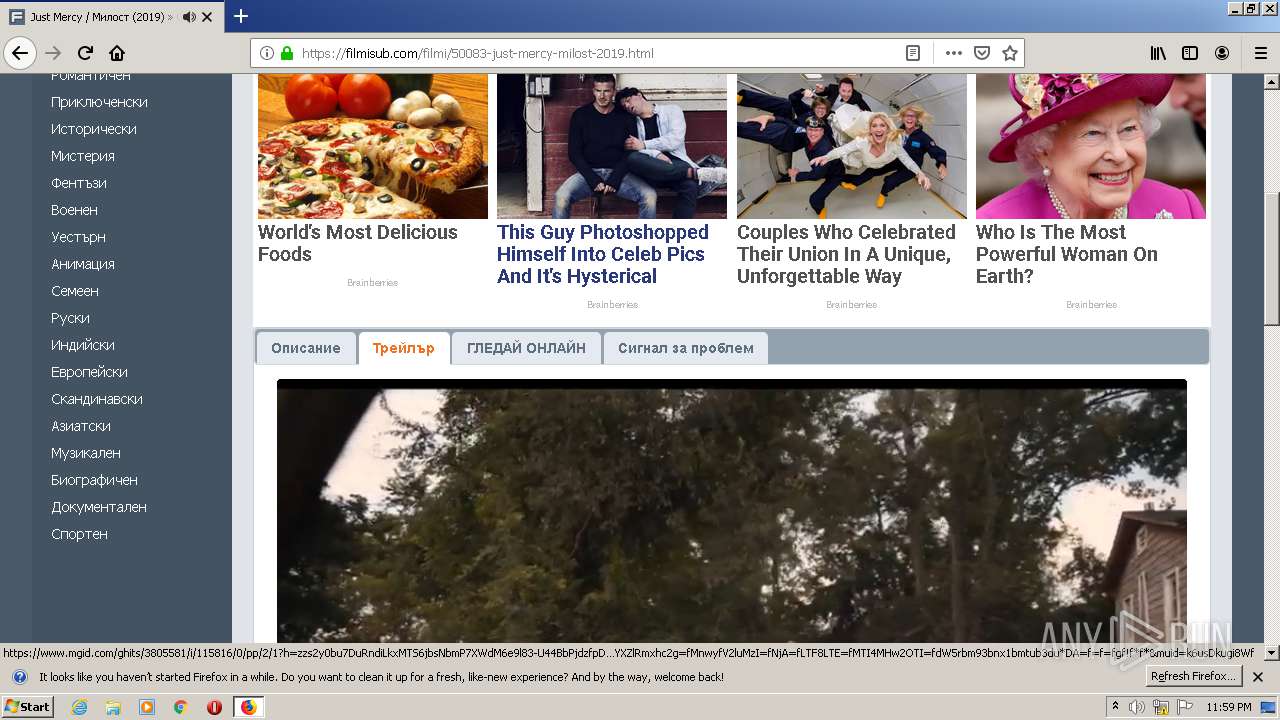1280x720 pixels.
Task: Open media player taskbar icon
Action: coord(147,707)
